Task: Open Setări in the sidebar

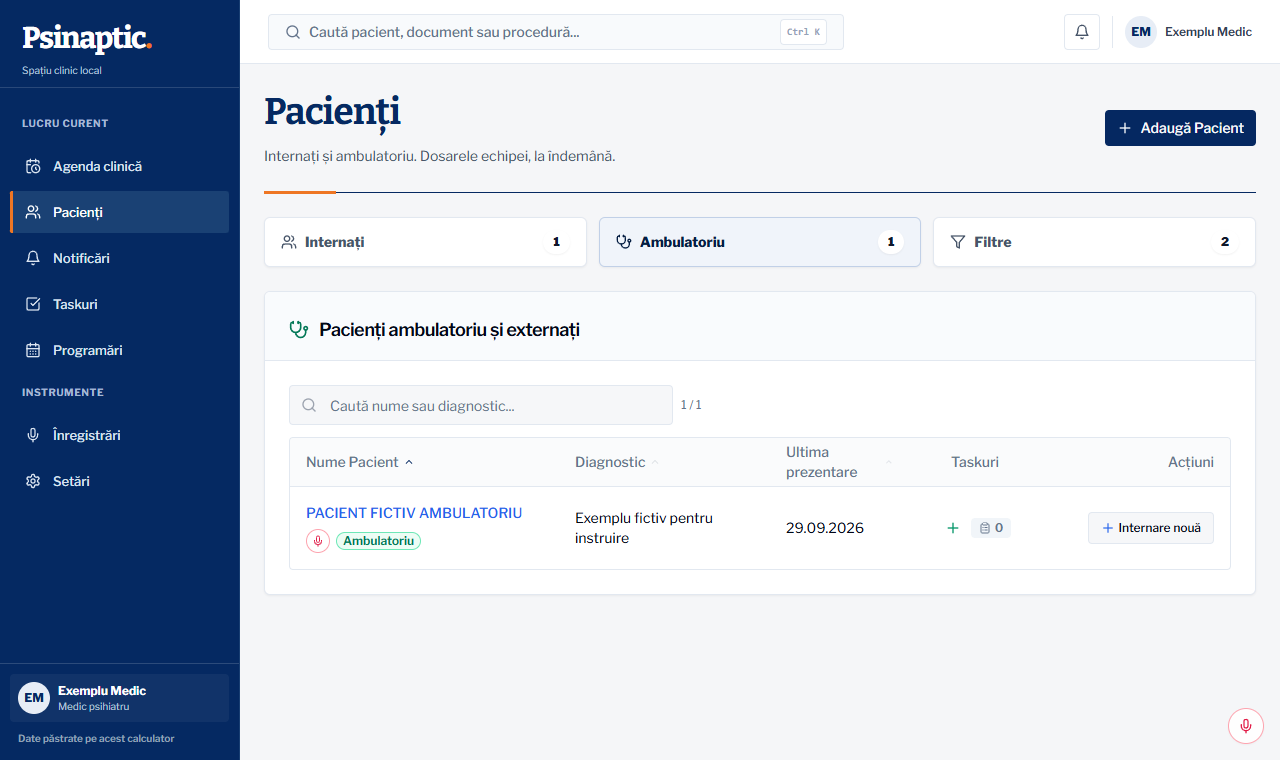Action: point(120,481)
